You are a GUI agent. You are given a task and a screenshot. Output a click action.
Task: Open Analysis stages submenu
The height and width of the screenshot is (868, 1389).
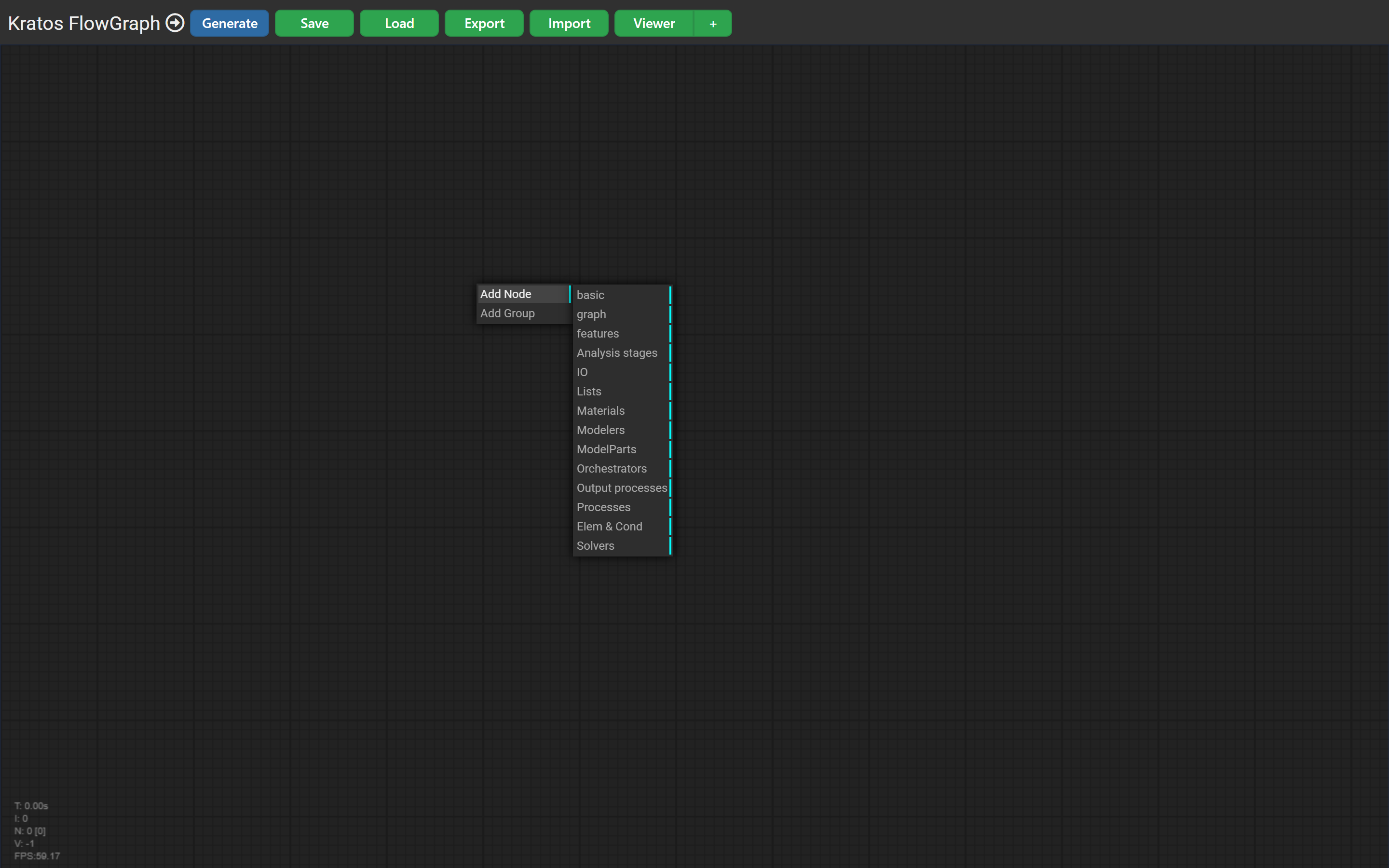pyautogui.click(x=623, y=353)
